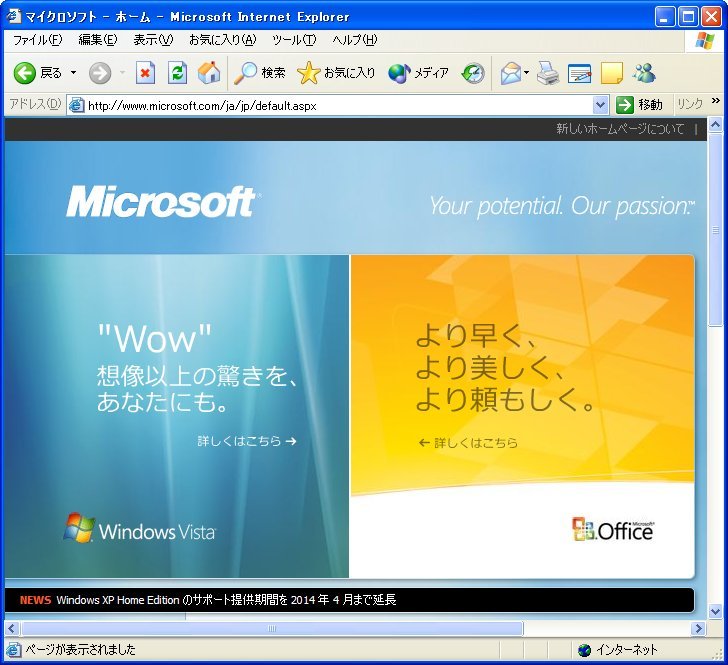Open the ファイル(F) menu
The image size is (728, 665).
pyautogui.click(x=38, y=40)
